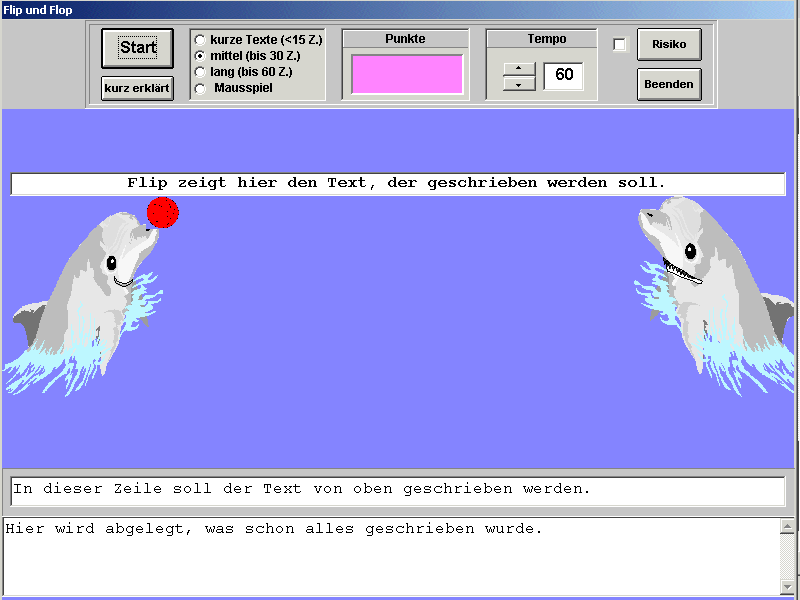Viewport: 800px width, 600px height.
Task: Click the pink Punkte score box
Action: [x=407, y=75]
